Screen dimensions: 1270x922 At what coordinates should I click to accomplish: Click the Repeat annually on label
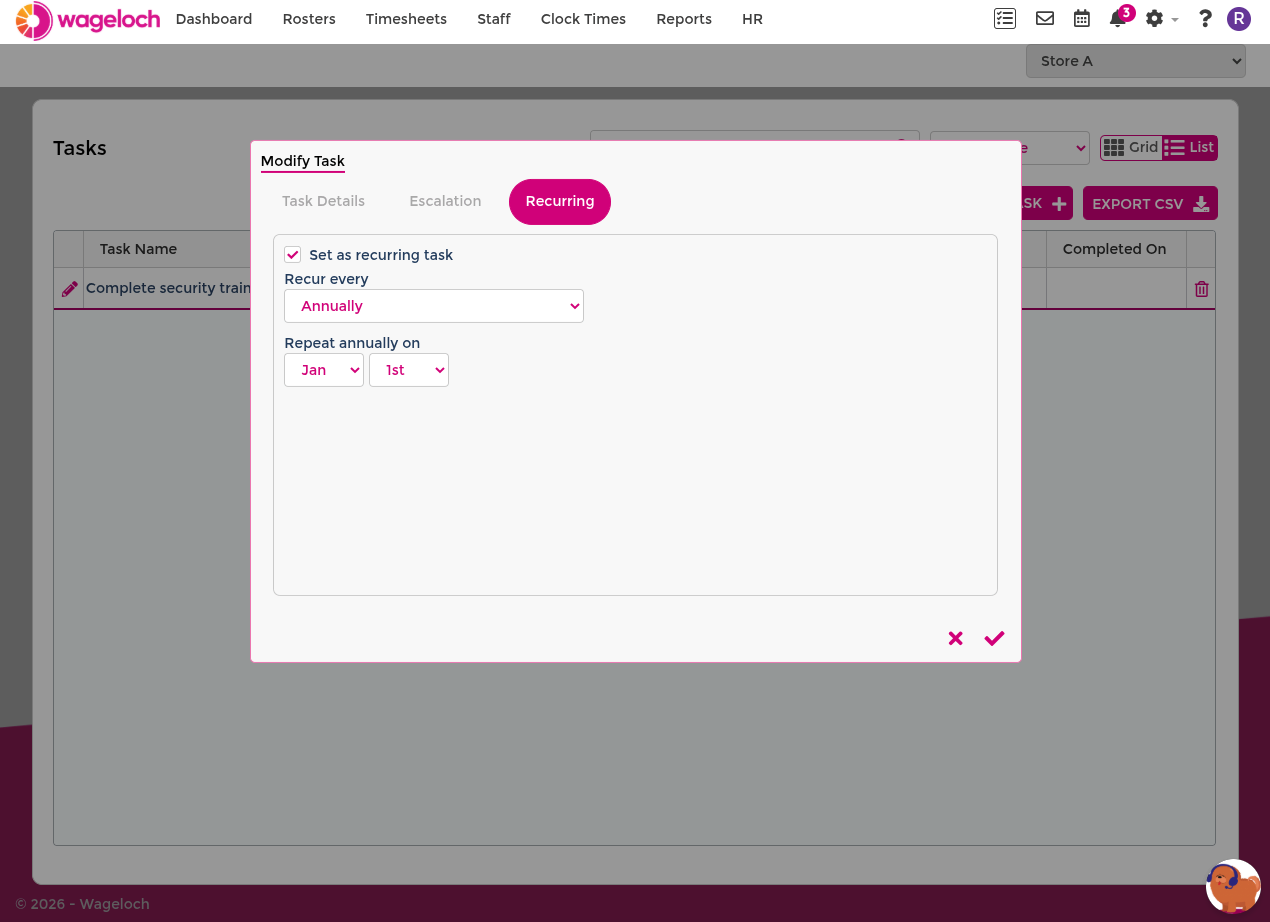click(352, 343)
